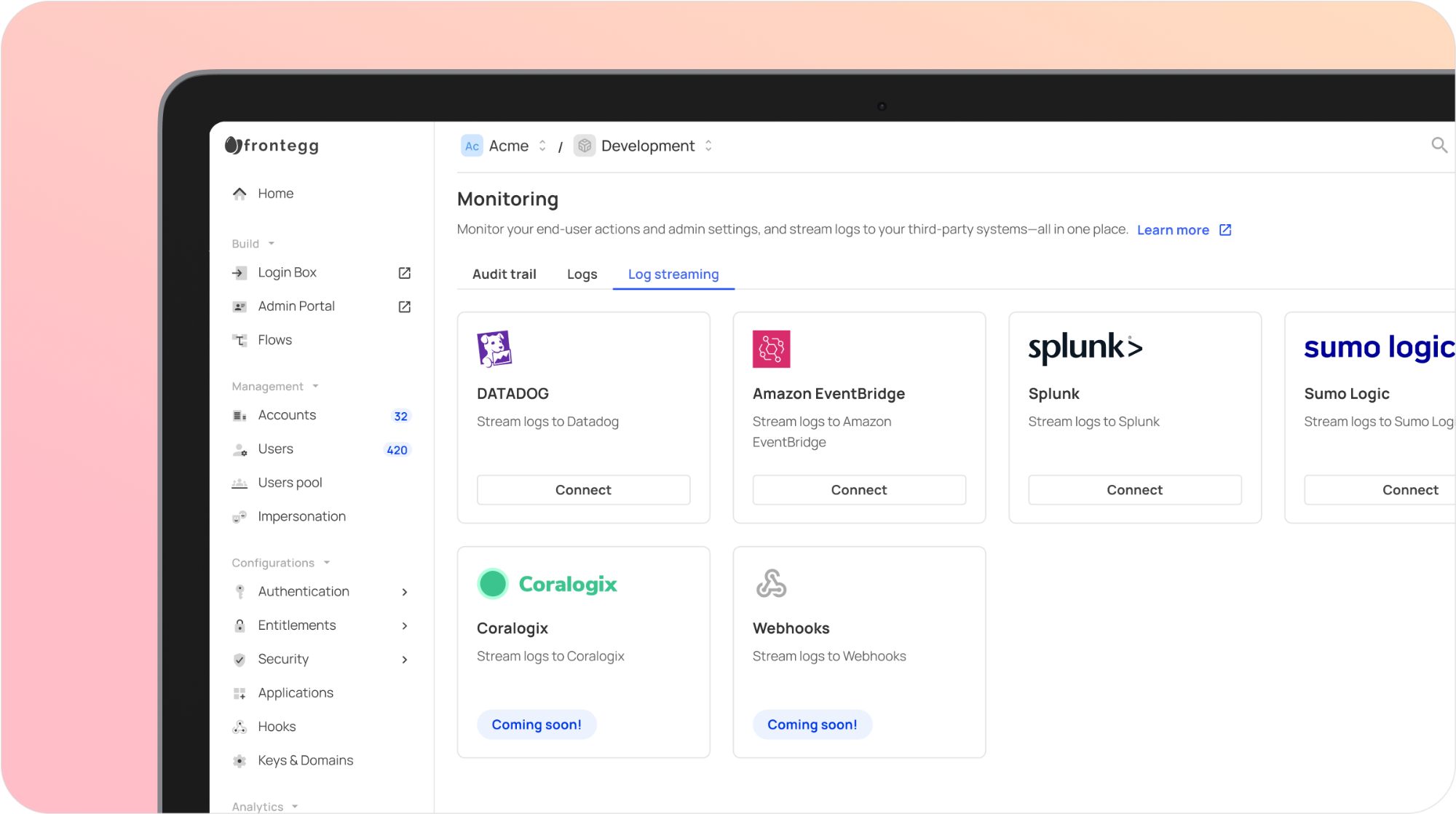This screenshot has width=1456, height=814.
Task: Click the Authentication key icon
Action: [240, 592]
